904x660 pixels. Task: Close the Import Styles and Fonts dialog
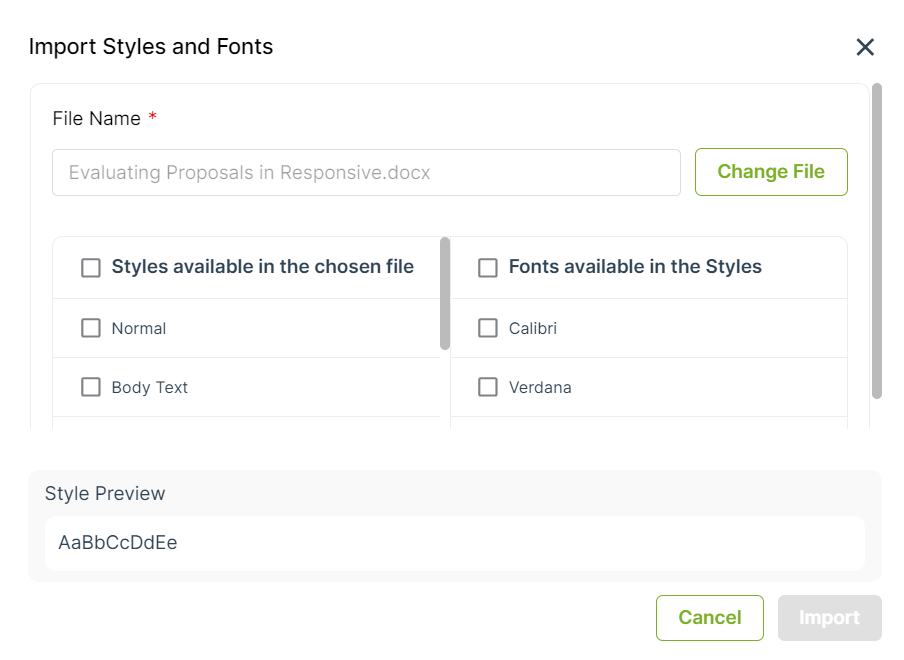[x=865, y=47]
